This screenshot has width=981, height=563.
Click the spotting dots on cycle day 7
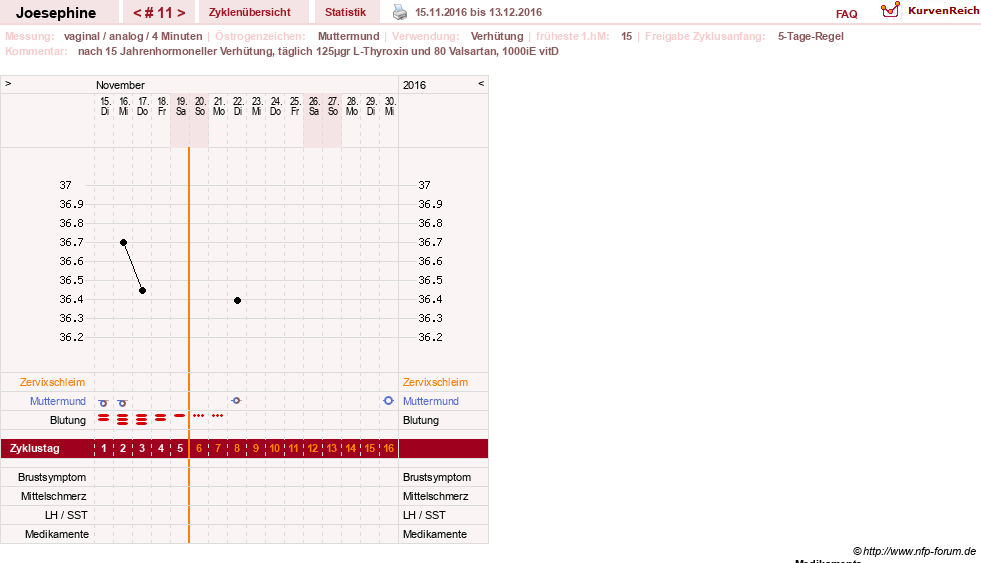[x=217, y=415]
